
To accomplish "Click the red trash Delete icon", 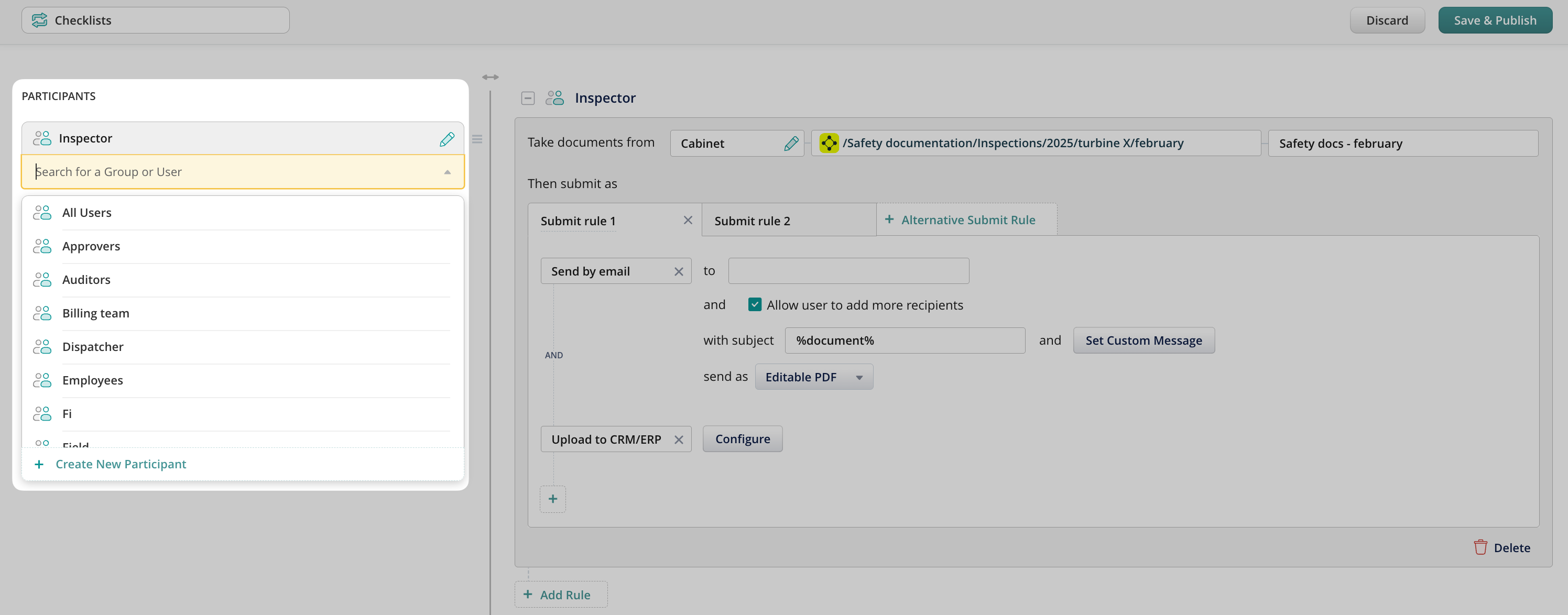I will coord(1480,547).
